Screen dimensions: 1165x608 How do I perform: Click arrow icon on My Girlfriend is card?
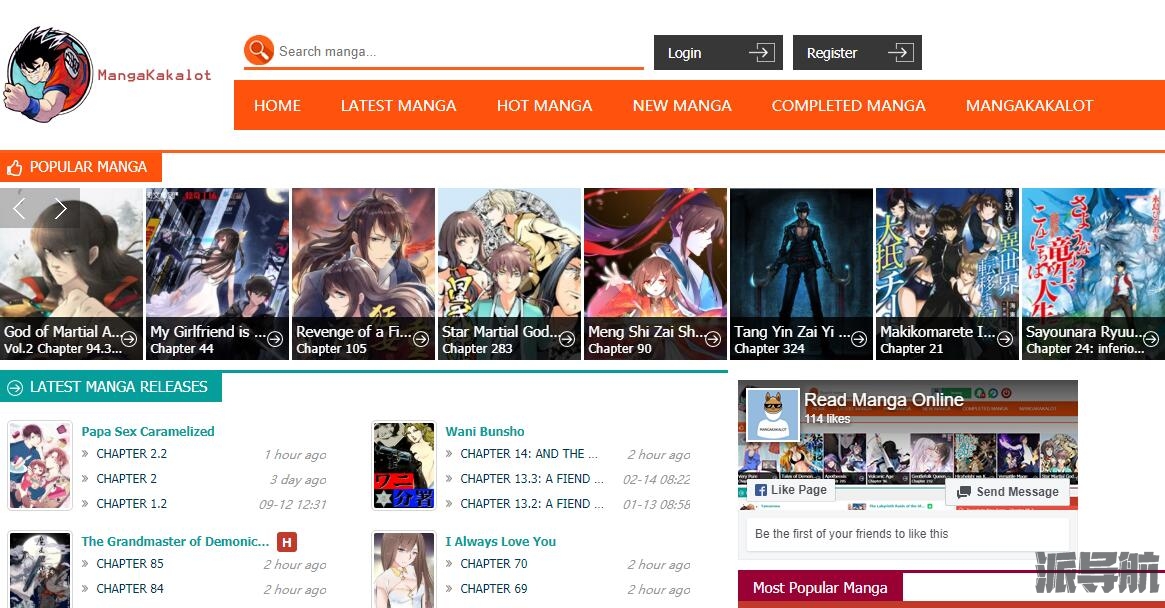(x=275, y=339)
